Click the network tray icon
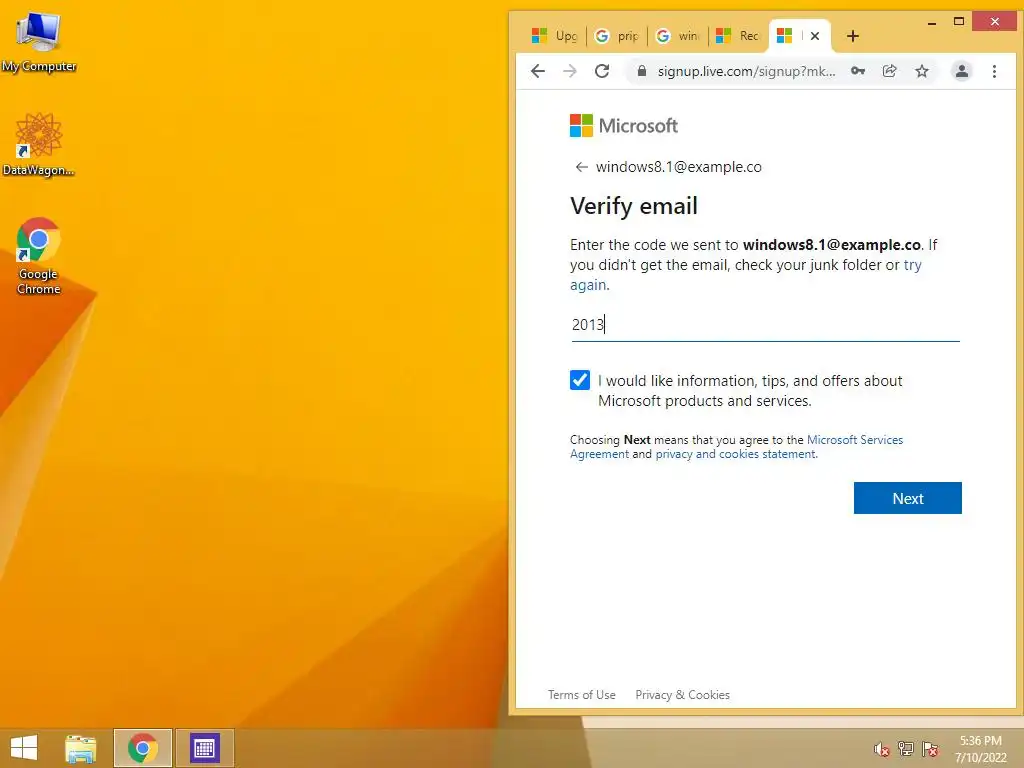Viewport: 1024px width, 768px height. [x=905, y=749]
